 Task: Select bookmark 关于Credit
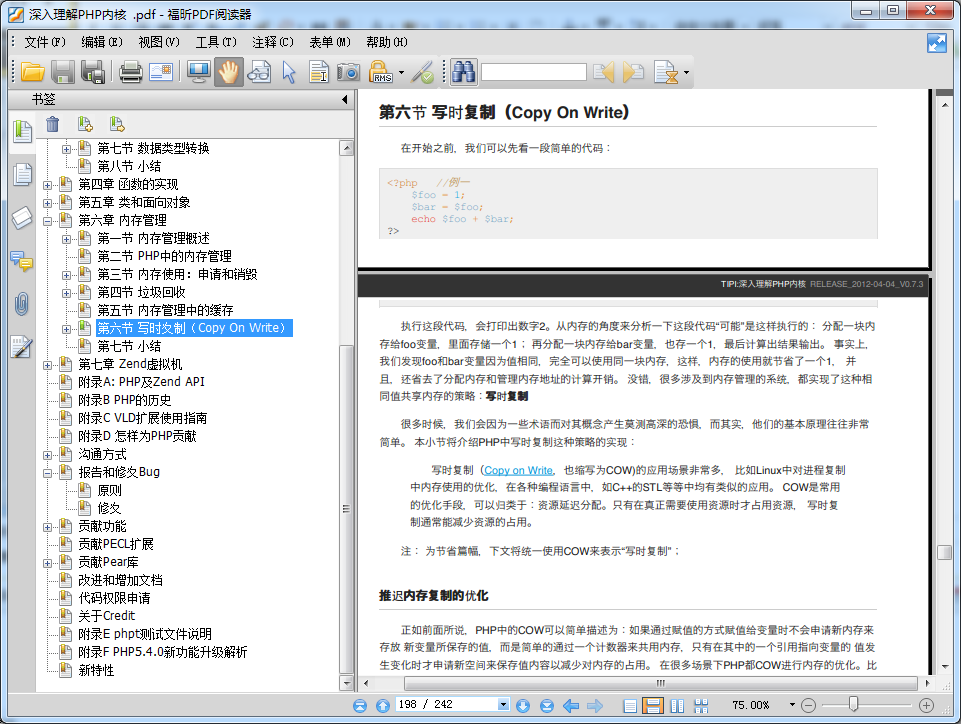107,615
